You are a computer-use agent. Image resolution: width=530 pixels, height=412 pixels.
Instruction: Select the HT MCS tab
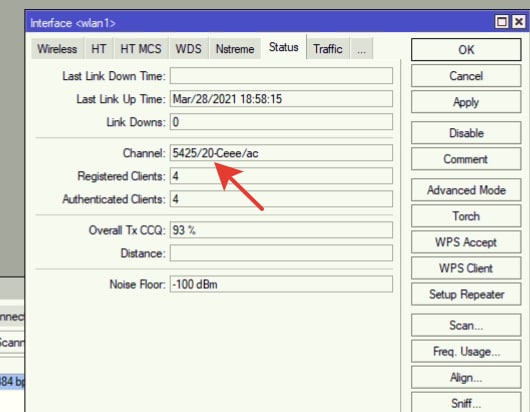pyautogui.click(x=141, y=49)
